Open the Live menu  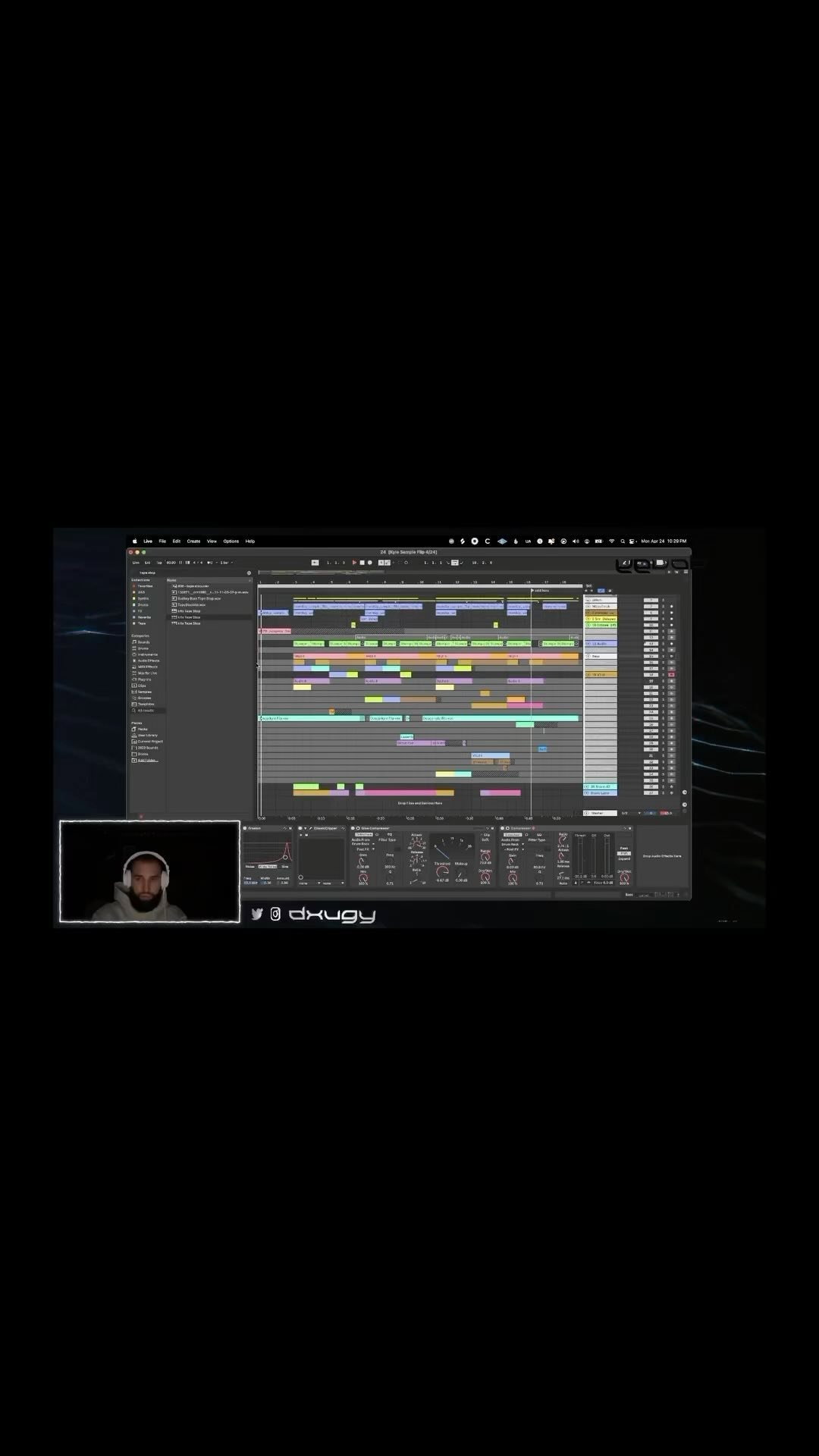click(x=148, y=541)
